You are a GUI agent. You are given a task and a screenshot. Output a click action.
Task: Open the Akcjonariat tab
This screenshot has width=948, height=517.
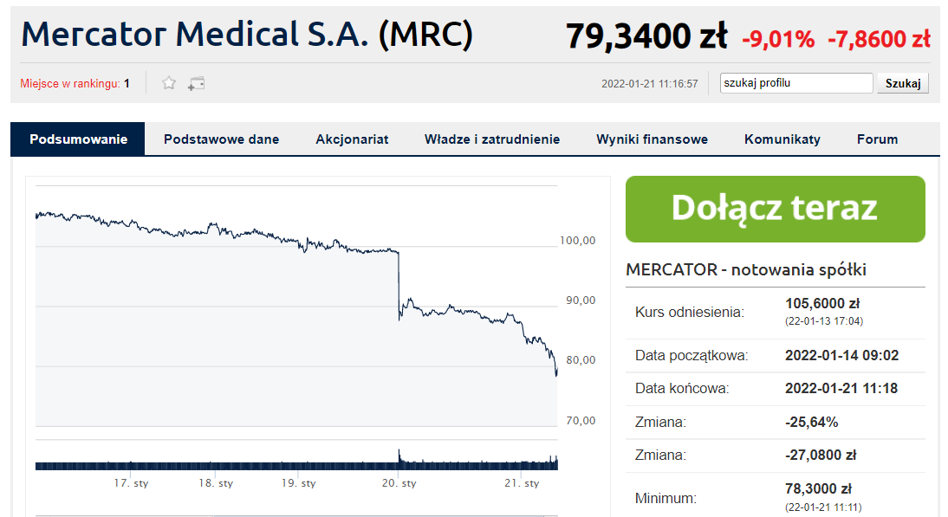pos(352,139)
